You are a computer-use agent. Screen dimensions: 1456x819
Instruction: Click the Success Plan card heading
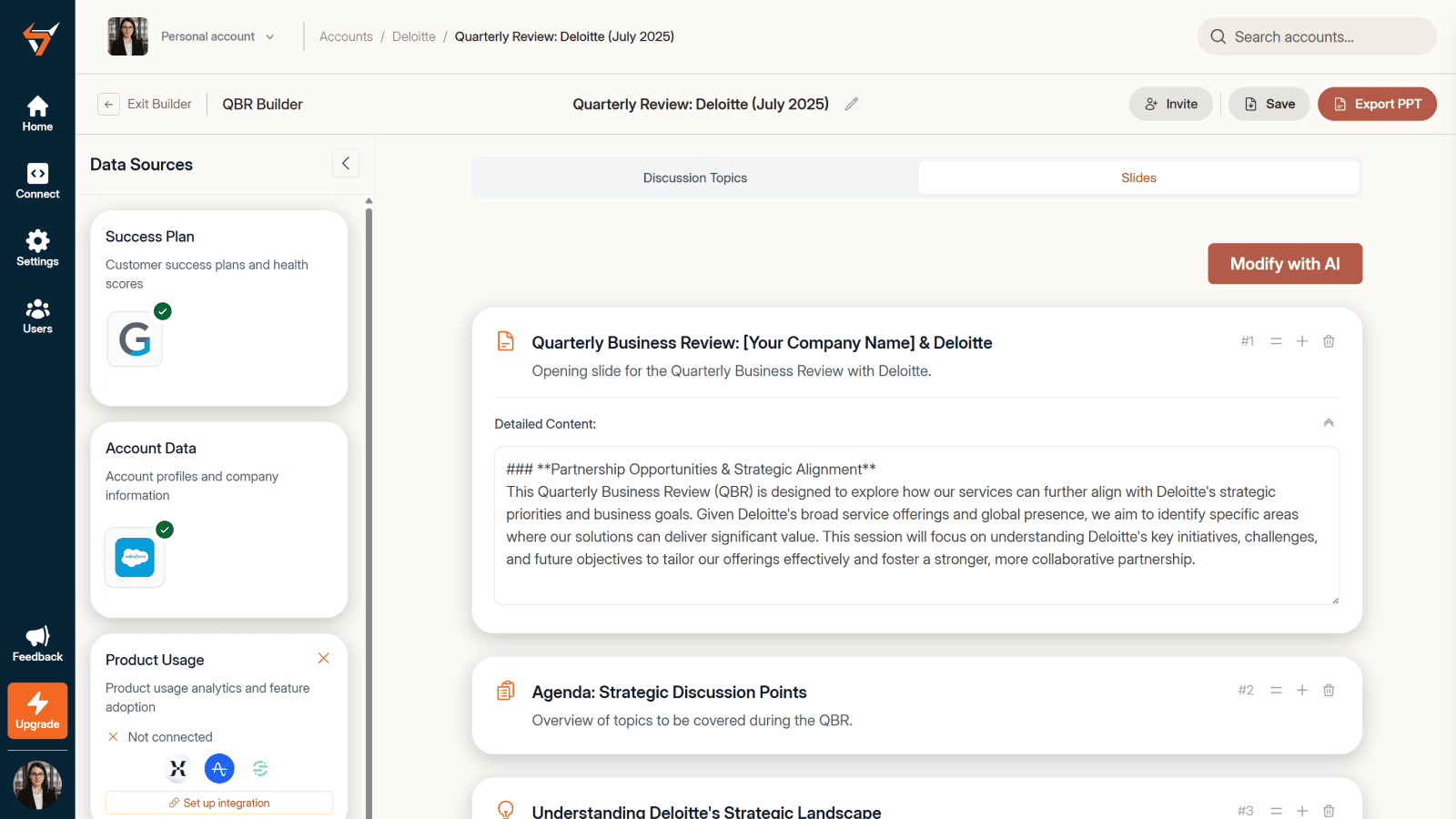[x=150, y=237]
